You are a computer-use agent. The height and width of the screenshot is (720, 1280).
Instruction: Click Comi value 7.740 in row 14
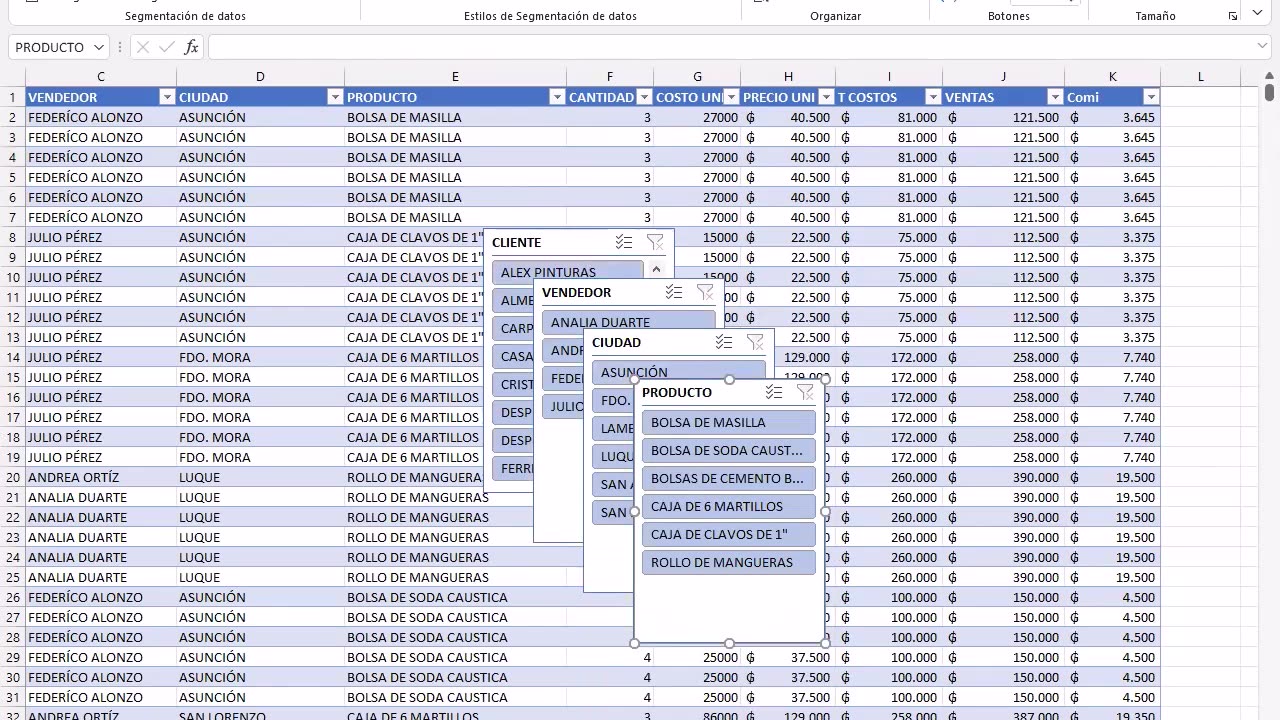[x=1112, y=357]
